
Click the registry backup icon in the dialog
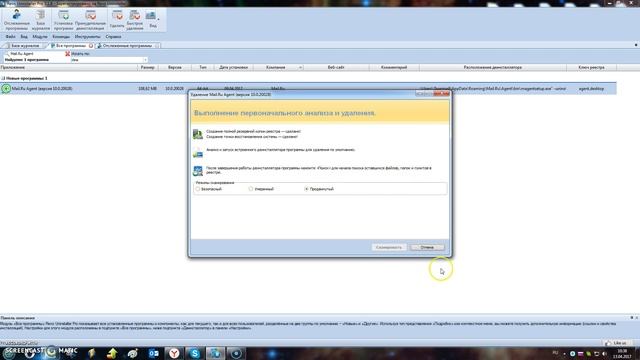point(198,134)
